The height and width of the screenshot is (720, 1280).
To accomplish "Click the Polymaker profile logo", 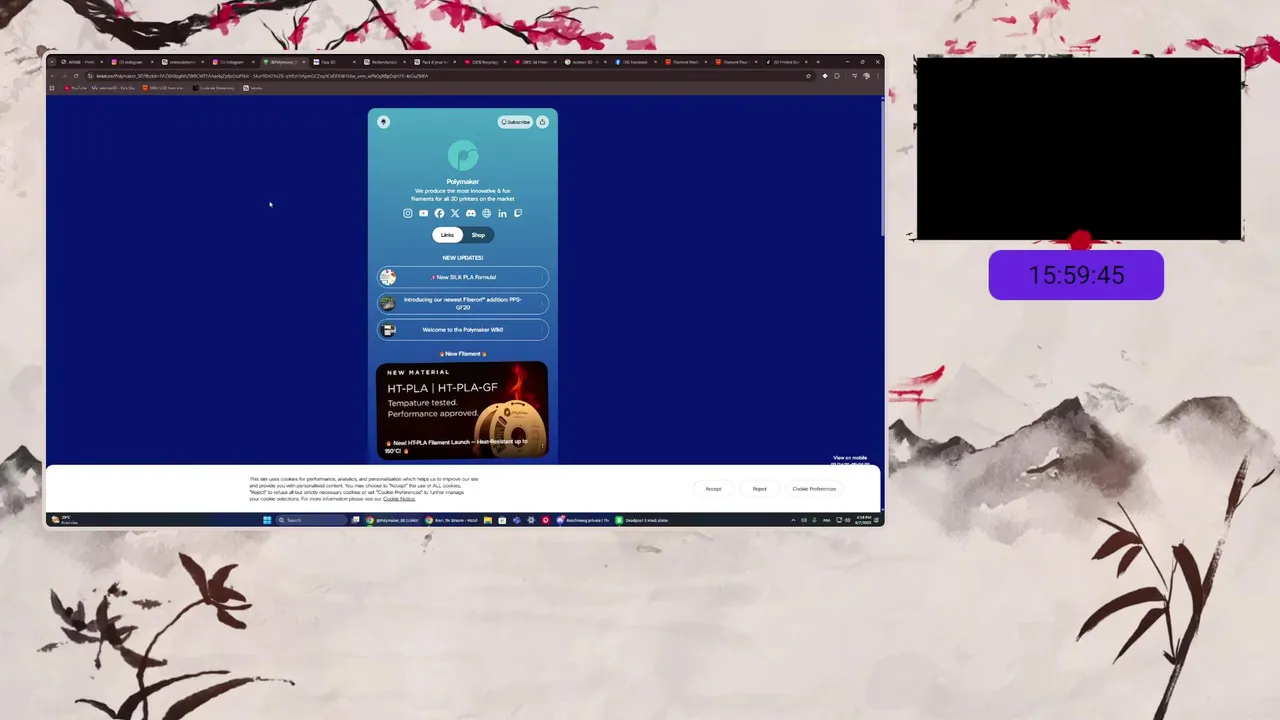I will (x=463, y=156).
